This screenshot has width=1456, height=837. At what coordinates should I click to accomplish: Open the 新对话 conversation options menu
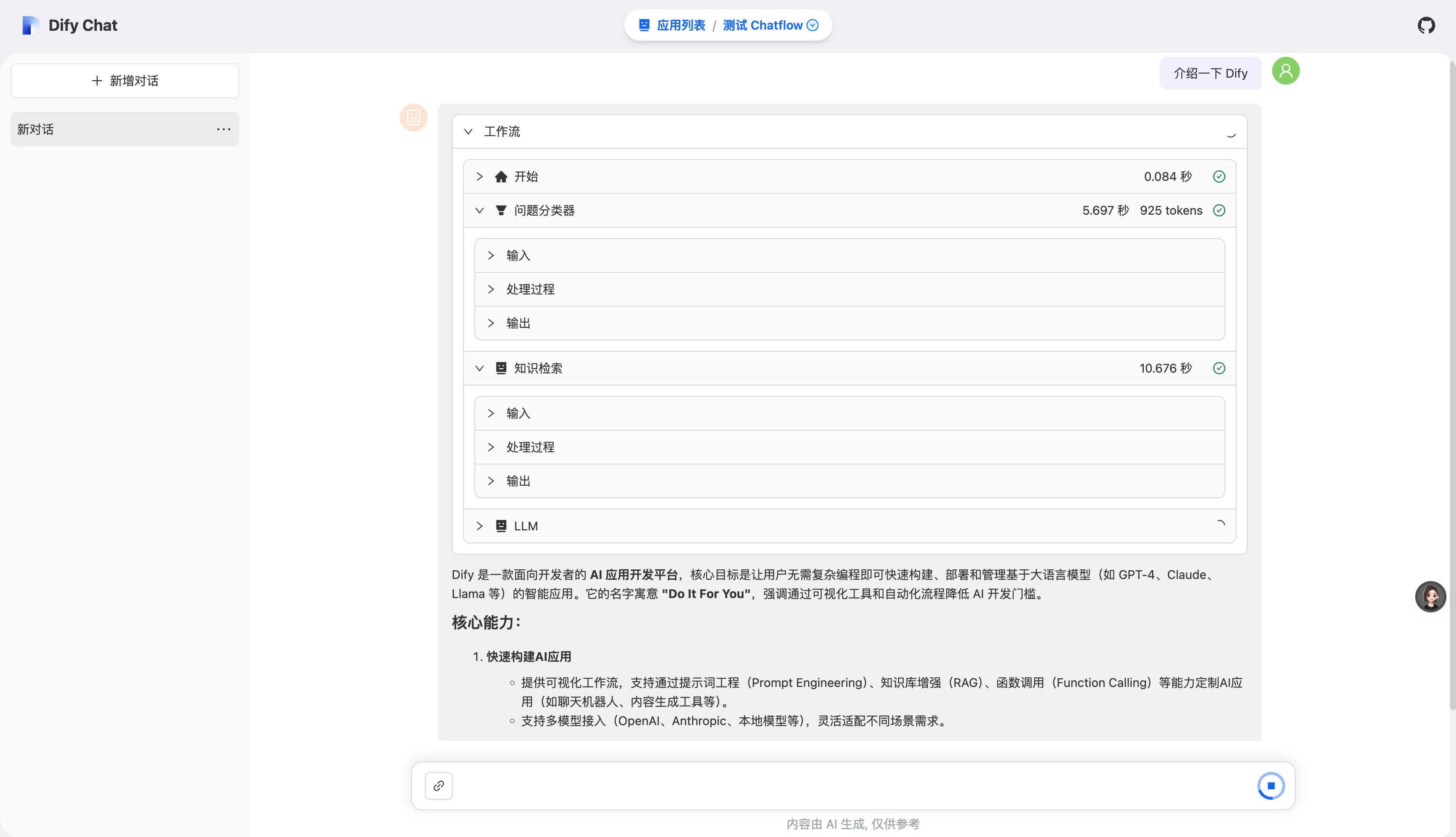pyautogui.click(x=223, y=129)
